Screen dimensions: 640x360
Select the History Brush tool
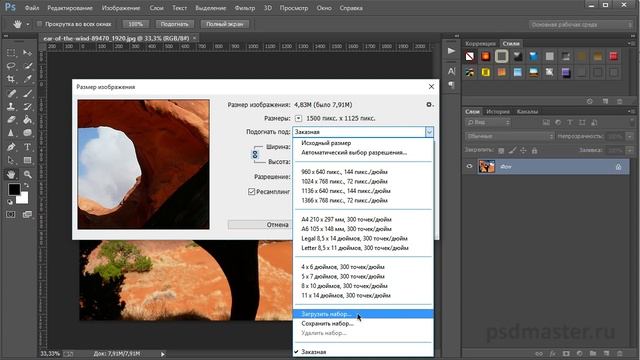pos(27,107)
